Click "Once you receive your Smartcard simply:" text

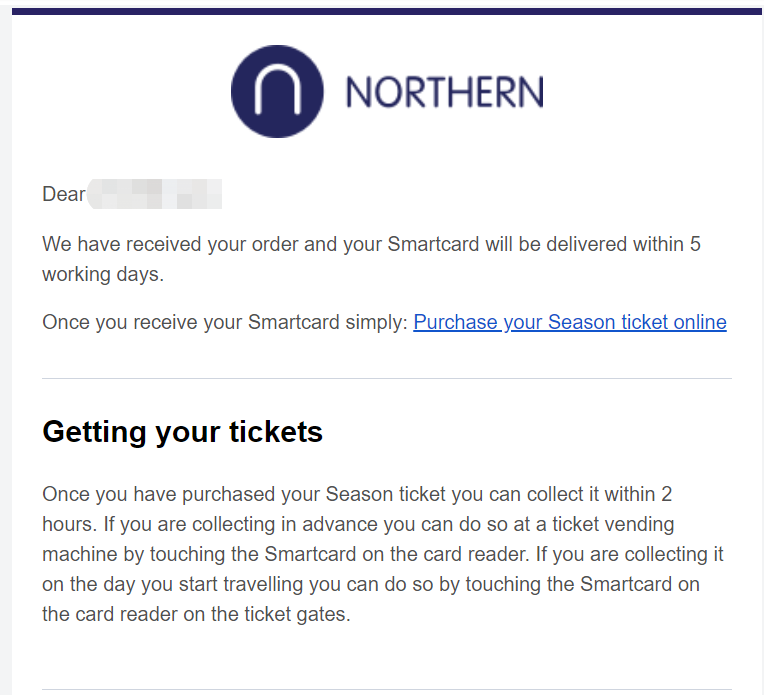pyautogui.click(x=225, y=323)
